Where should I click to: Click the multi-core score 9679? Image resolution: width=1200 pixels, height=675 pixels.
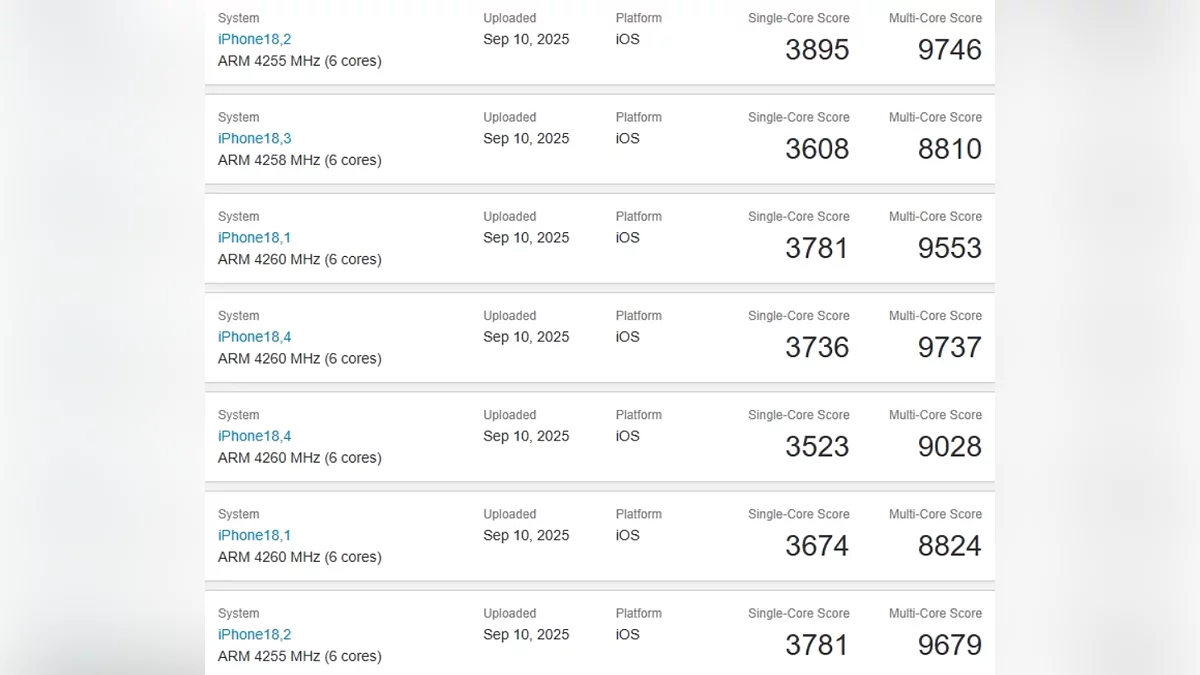click(949, 645)
